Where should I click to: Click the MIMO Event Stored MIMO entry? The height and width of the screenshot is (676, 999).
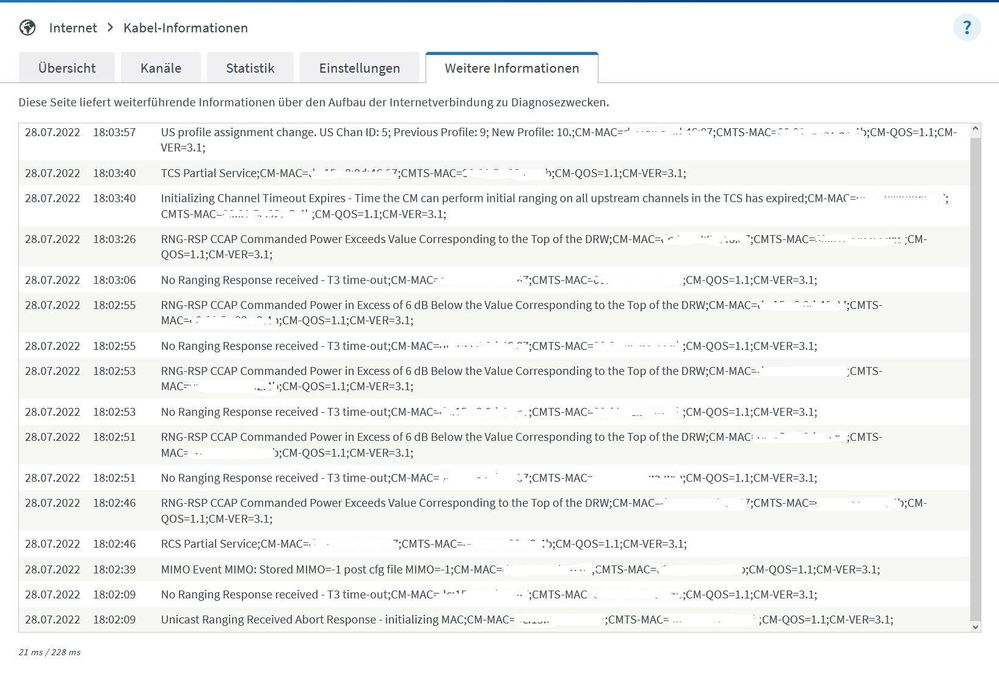click(x=494, y=569)
